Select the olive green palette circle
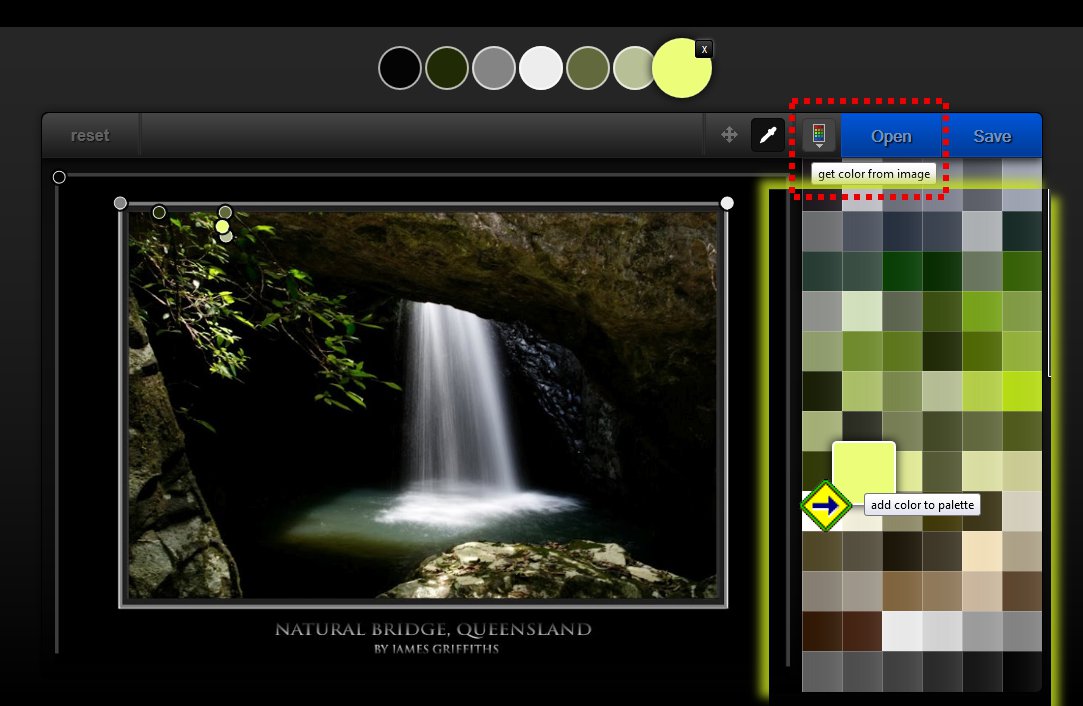This screenshot has width=1083, height=706. tap(588, 68)
